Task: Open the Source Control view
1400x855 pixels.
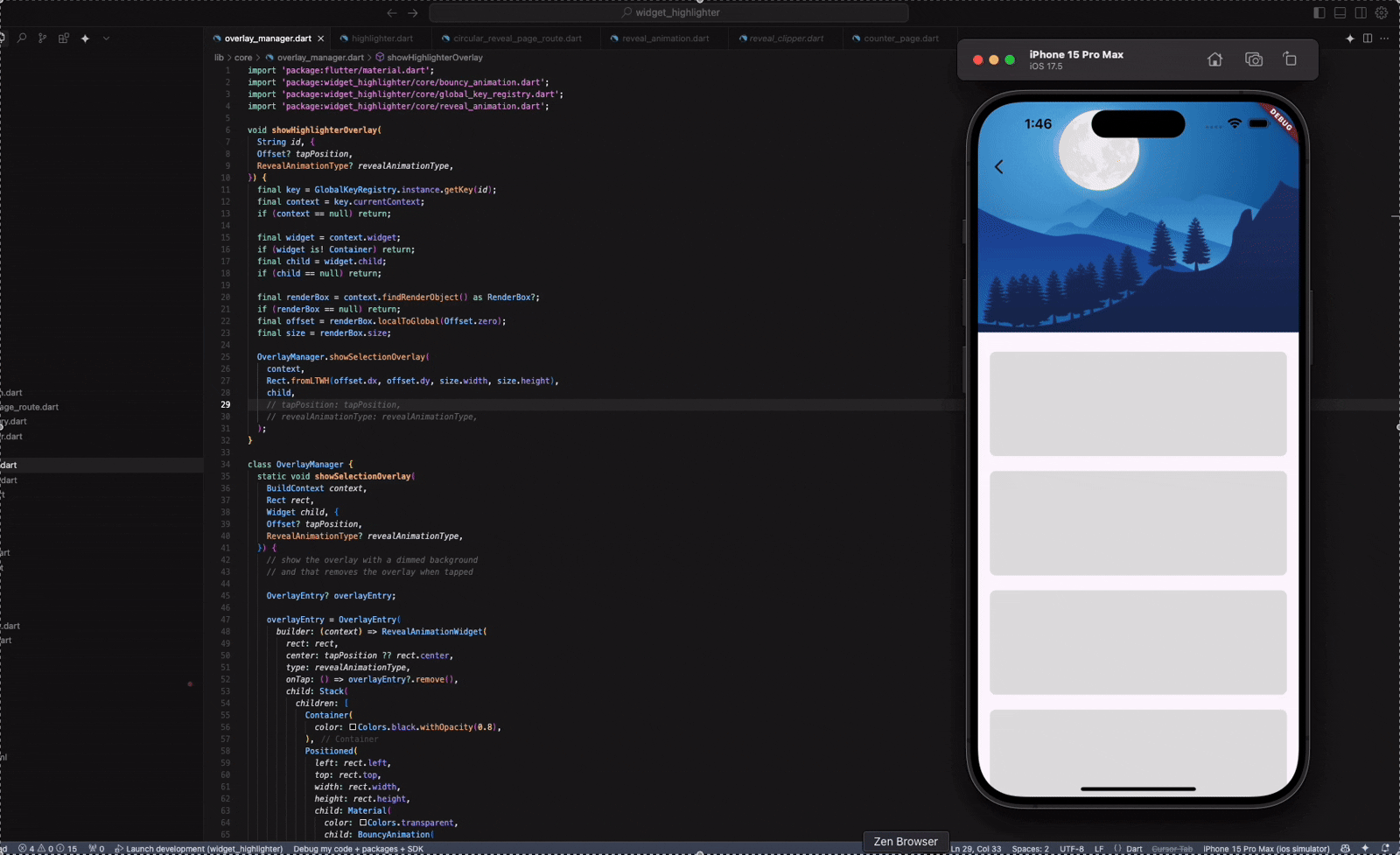Action: (x=42, y=39)
